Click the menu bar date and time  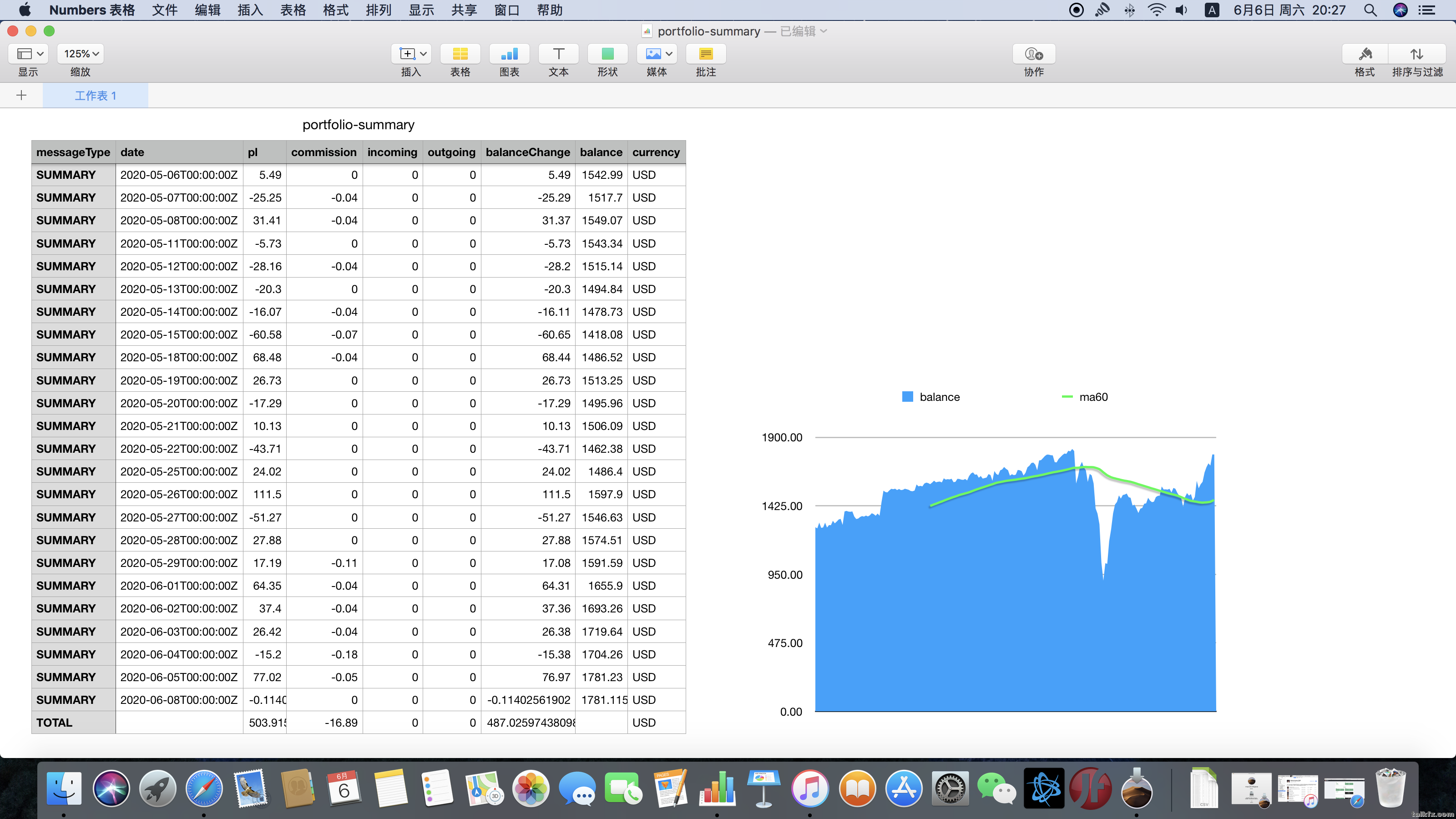(x=1290, y=10)
